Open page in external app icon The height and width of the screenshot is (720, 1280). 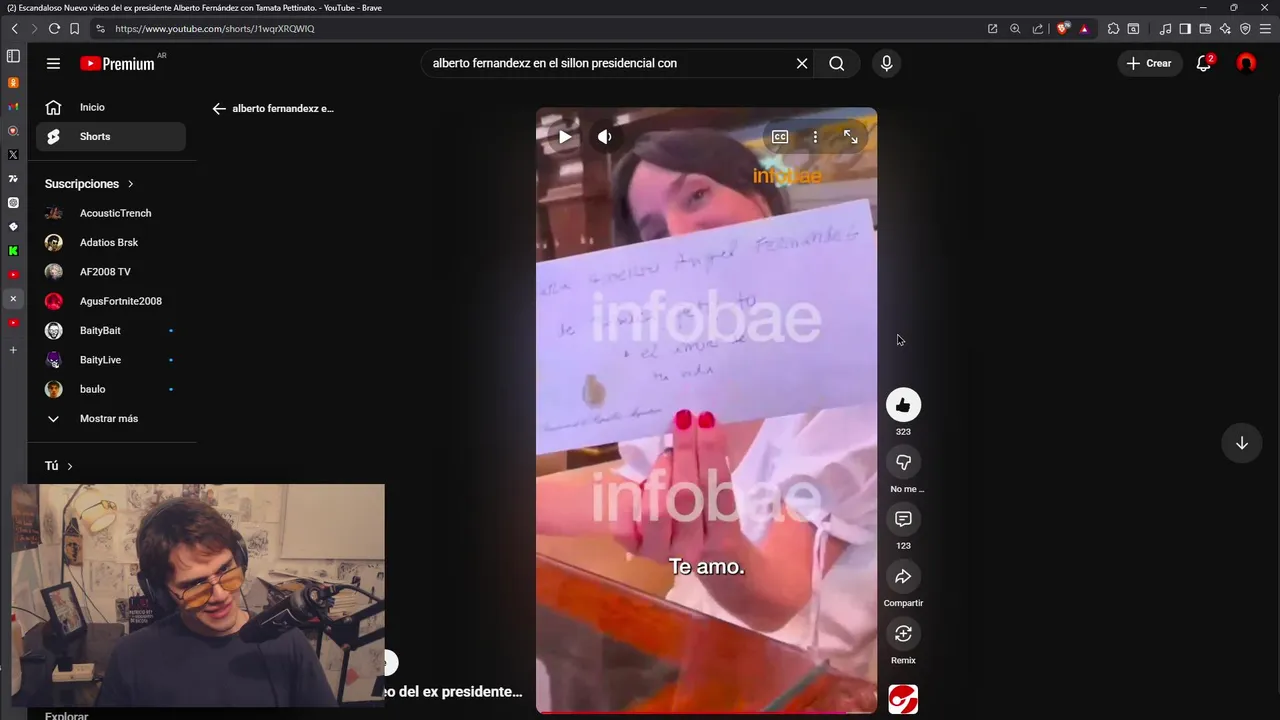tap(992, 29)
